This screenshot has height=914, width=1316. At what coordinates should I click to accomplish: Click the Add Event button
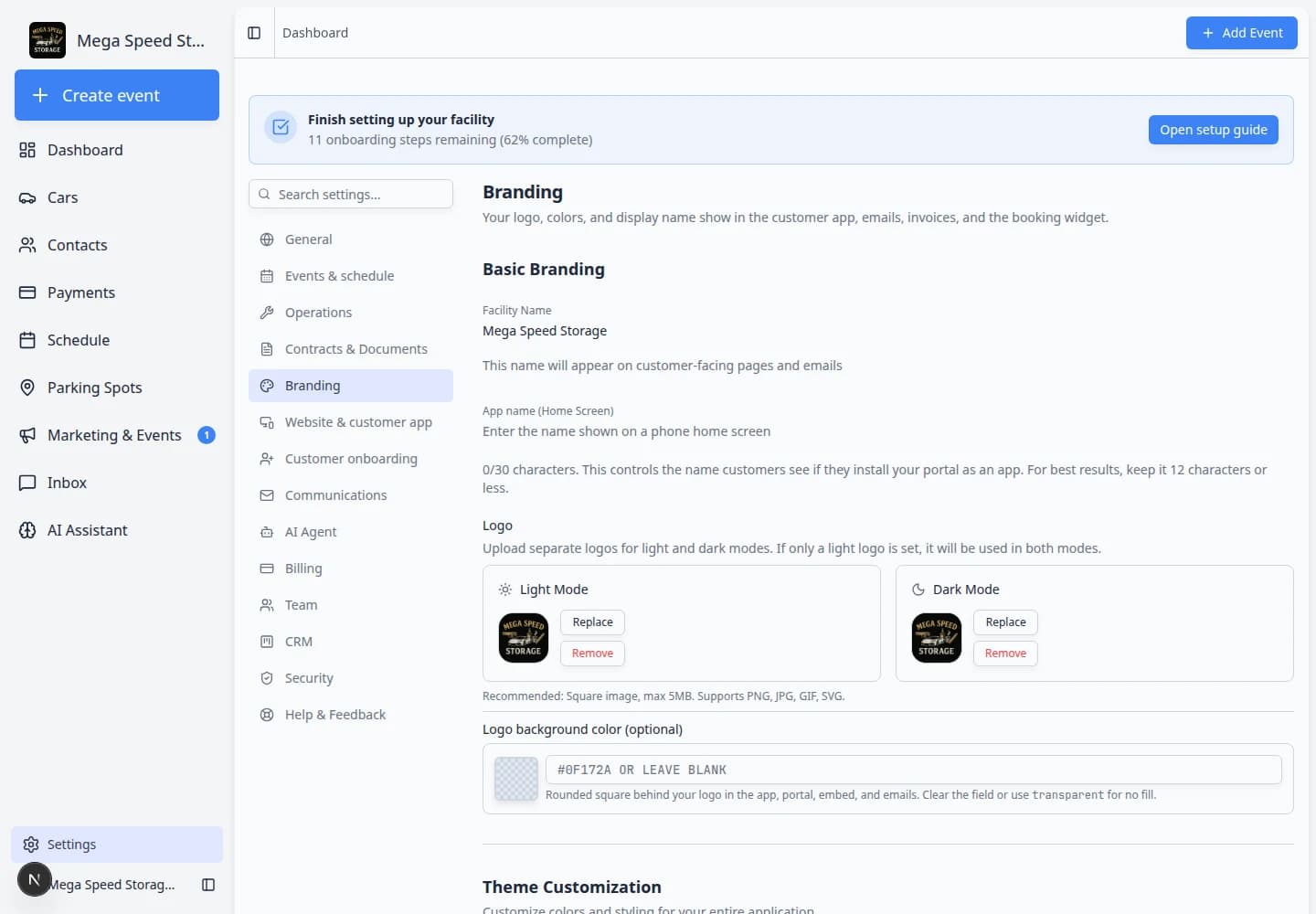pos(1241,33)
